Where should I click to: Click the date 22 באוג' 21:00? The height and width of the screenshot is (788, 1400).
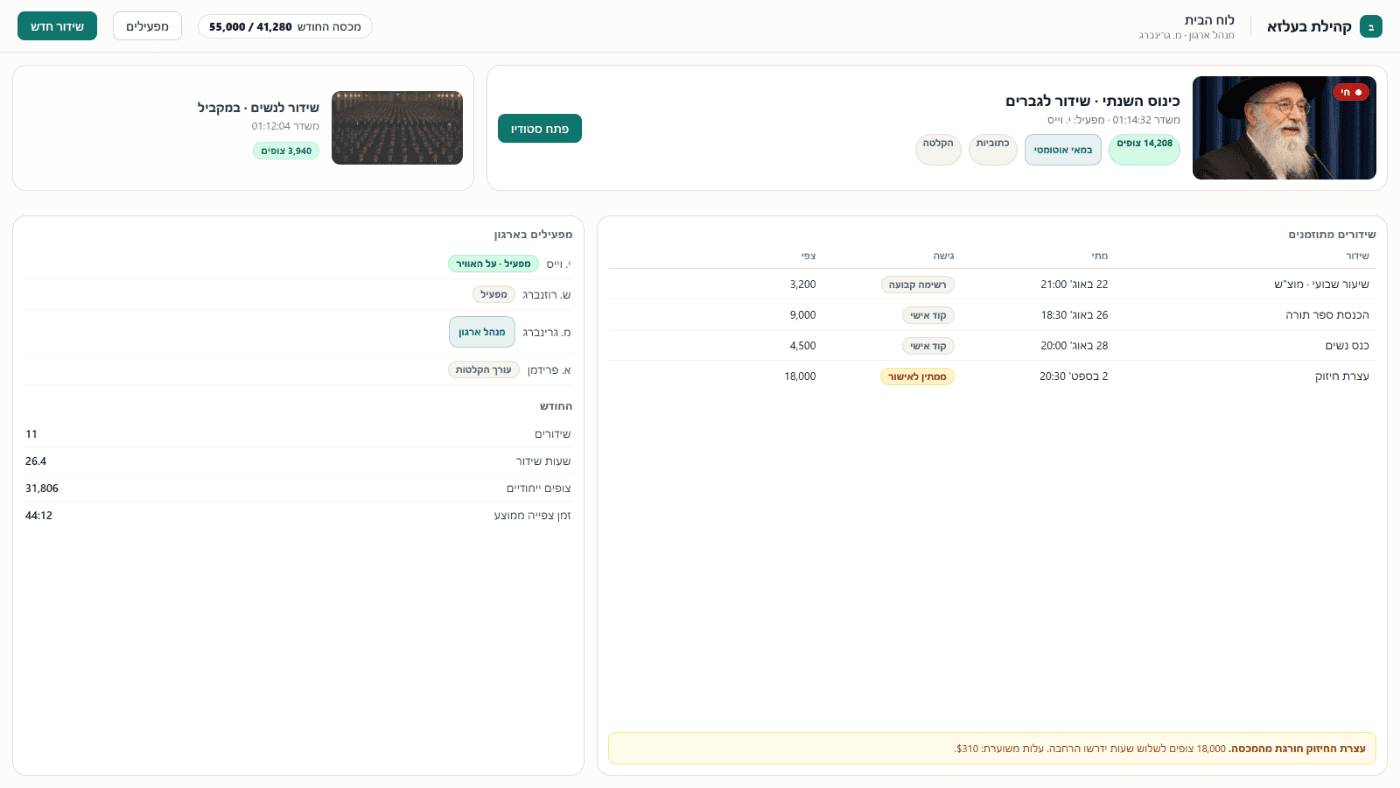[1074, 284]
